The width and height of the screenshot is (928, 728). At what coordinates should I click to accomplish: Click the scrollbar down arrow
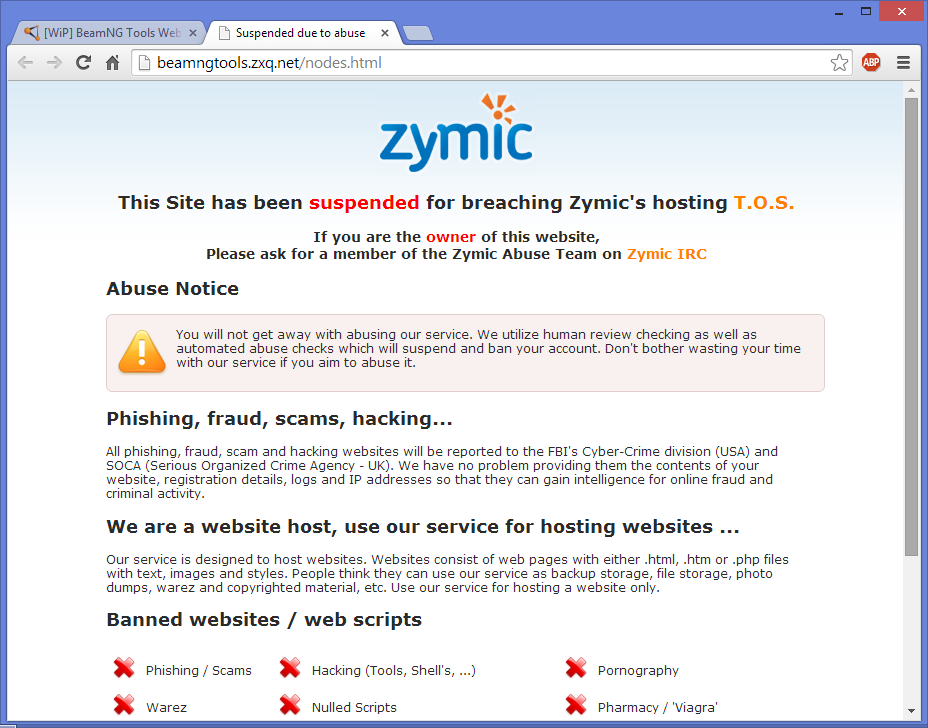pyautogui.click(x=911, y=710)
